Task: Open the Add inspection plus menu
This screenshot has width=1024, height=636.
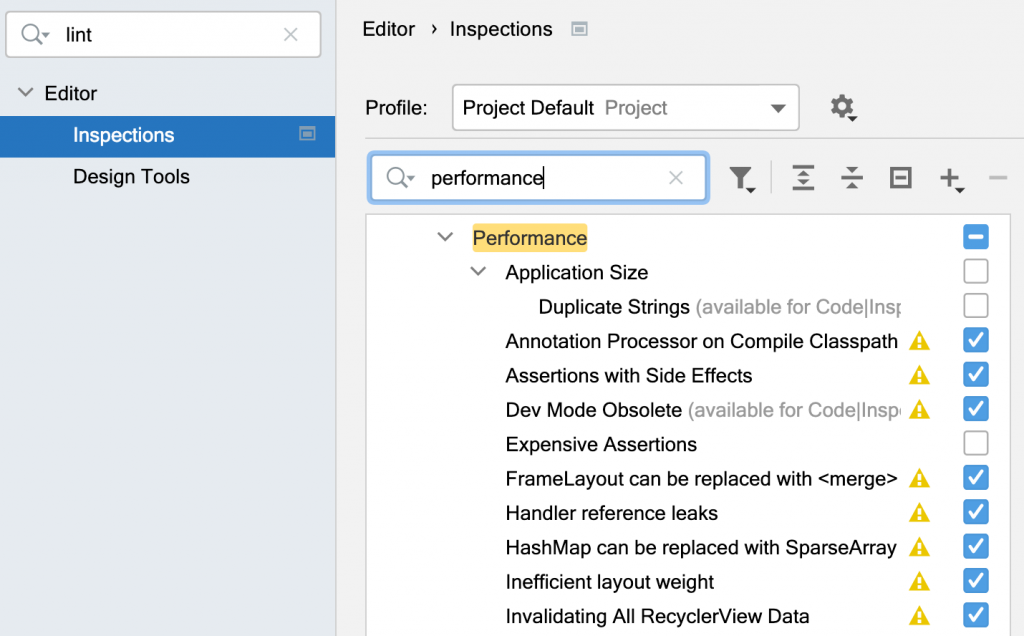Action: pos(950,179)
